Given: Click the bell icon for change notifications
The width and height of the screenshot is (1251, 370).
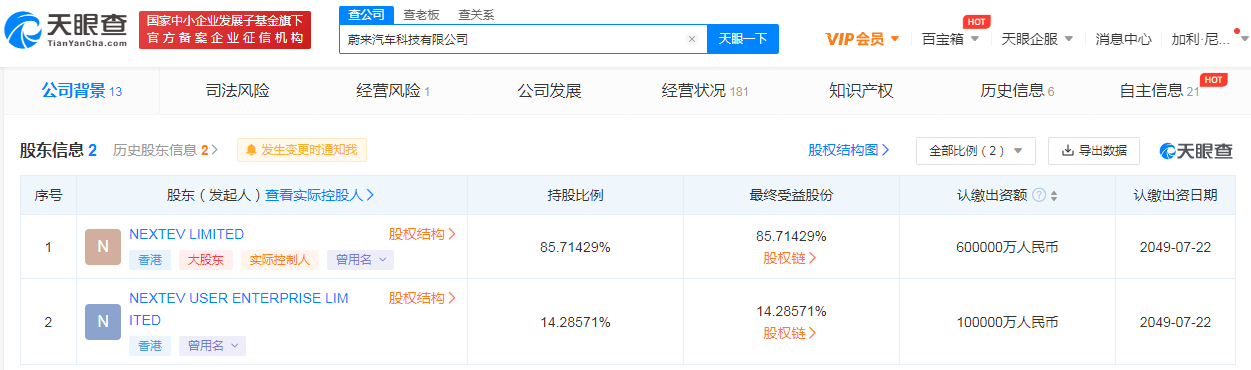Looking at the screenshot, I should pyautogui.click(x=251, y=150).
